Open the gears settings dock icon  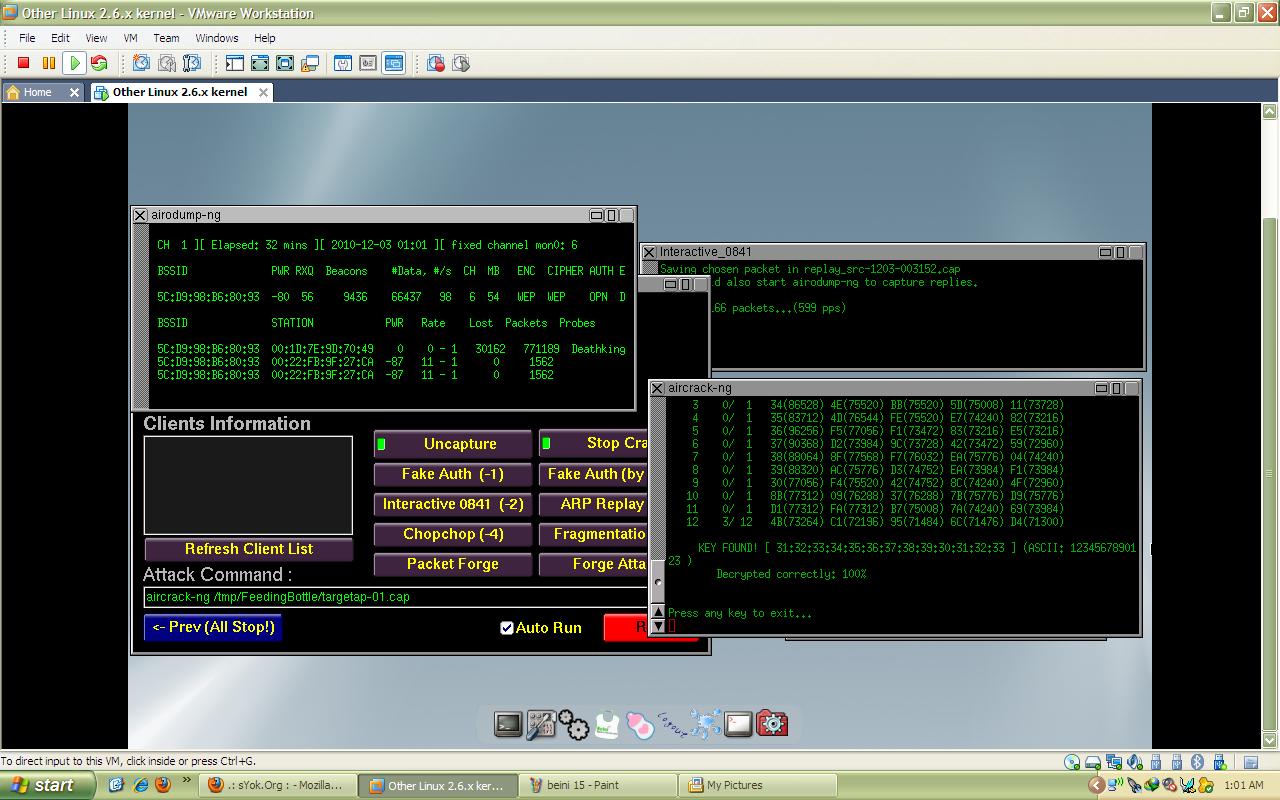pos(574,724)
